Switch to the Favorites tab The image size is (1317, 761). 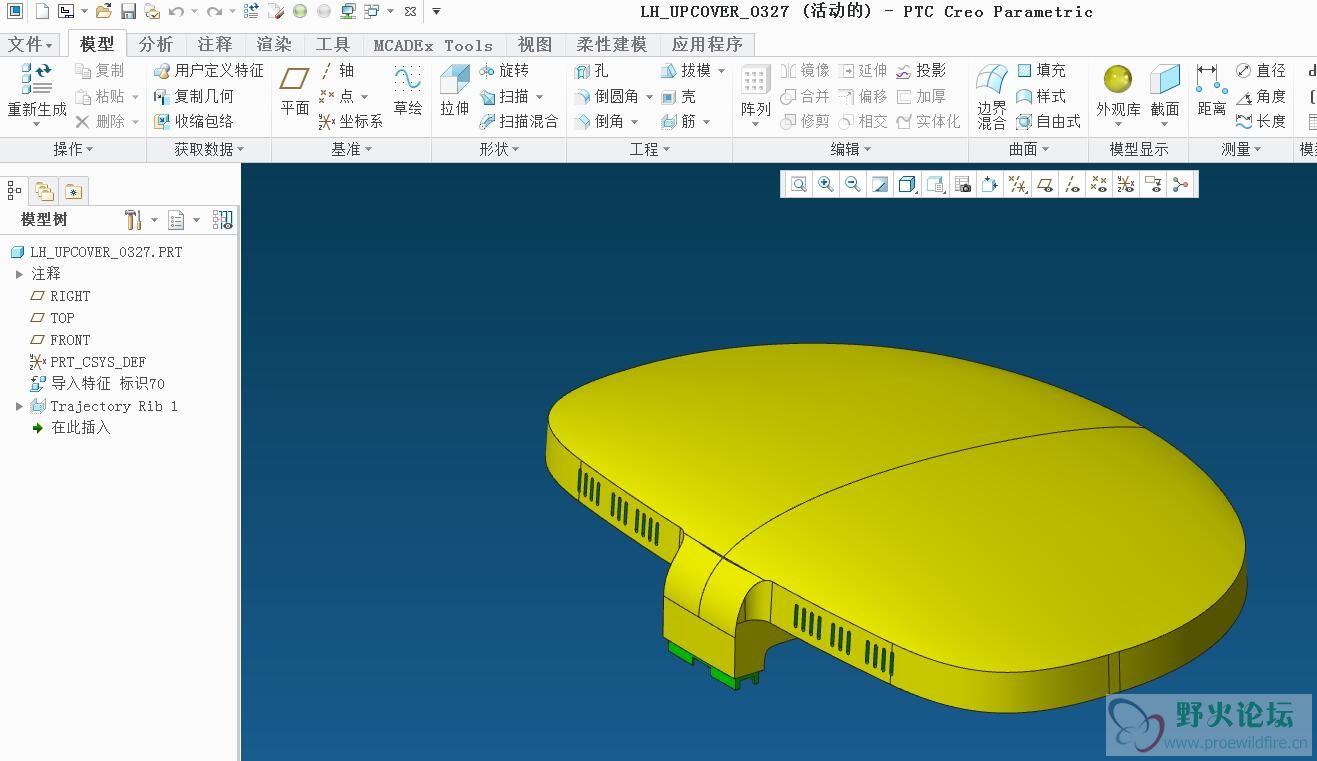tap(72, 190)
